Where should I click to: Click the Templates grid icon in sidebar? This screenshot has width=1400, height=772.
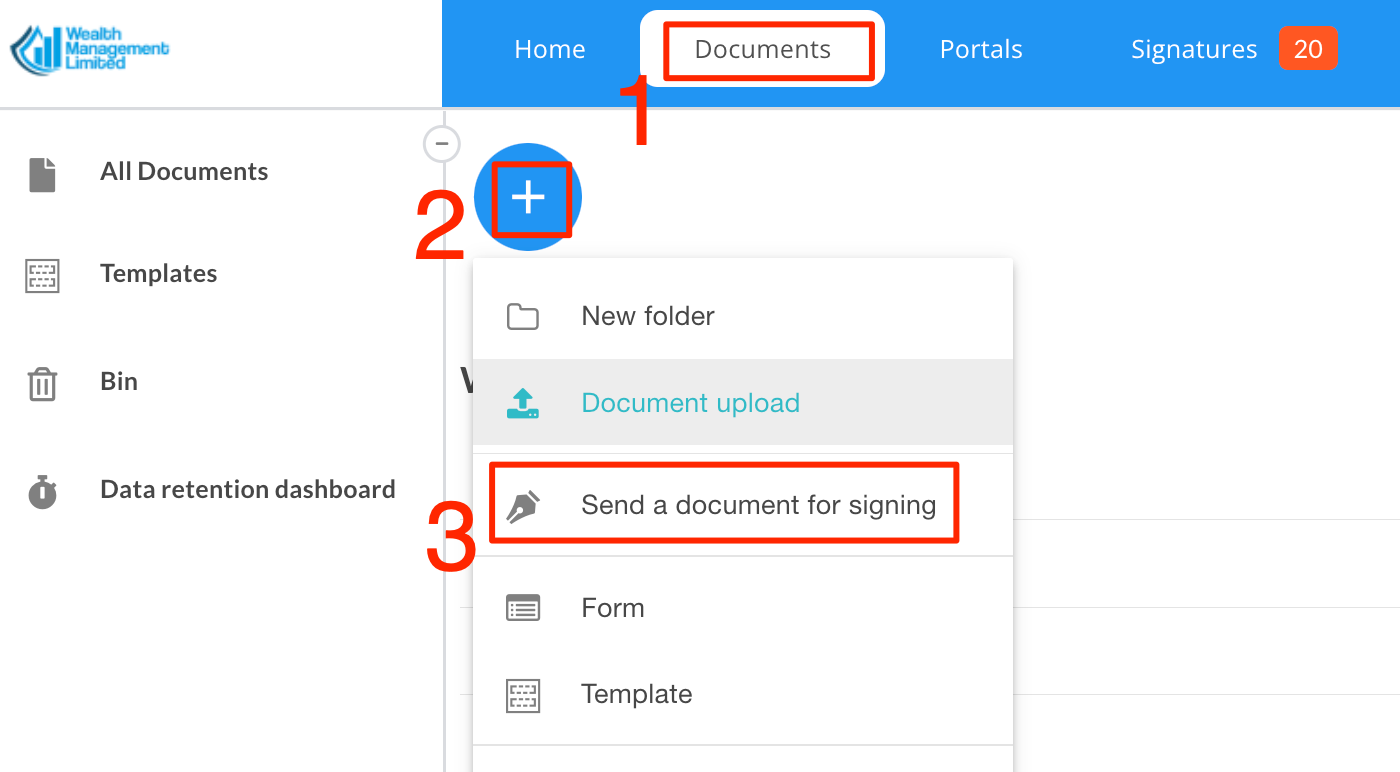[41, 275]
